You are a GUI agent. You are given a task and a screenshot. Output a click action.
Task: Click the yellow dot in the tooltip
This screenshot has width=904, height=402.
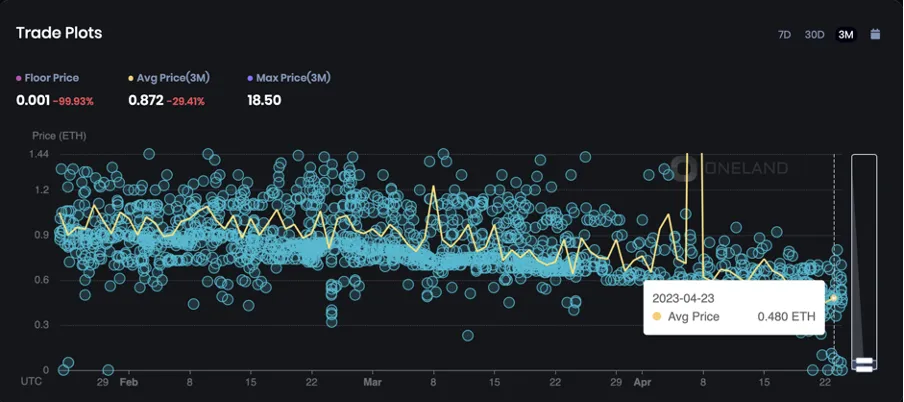pyautogui.click(x=657, y=317)
